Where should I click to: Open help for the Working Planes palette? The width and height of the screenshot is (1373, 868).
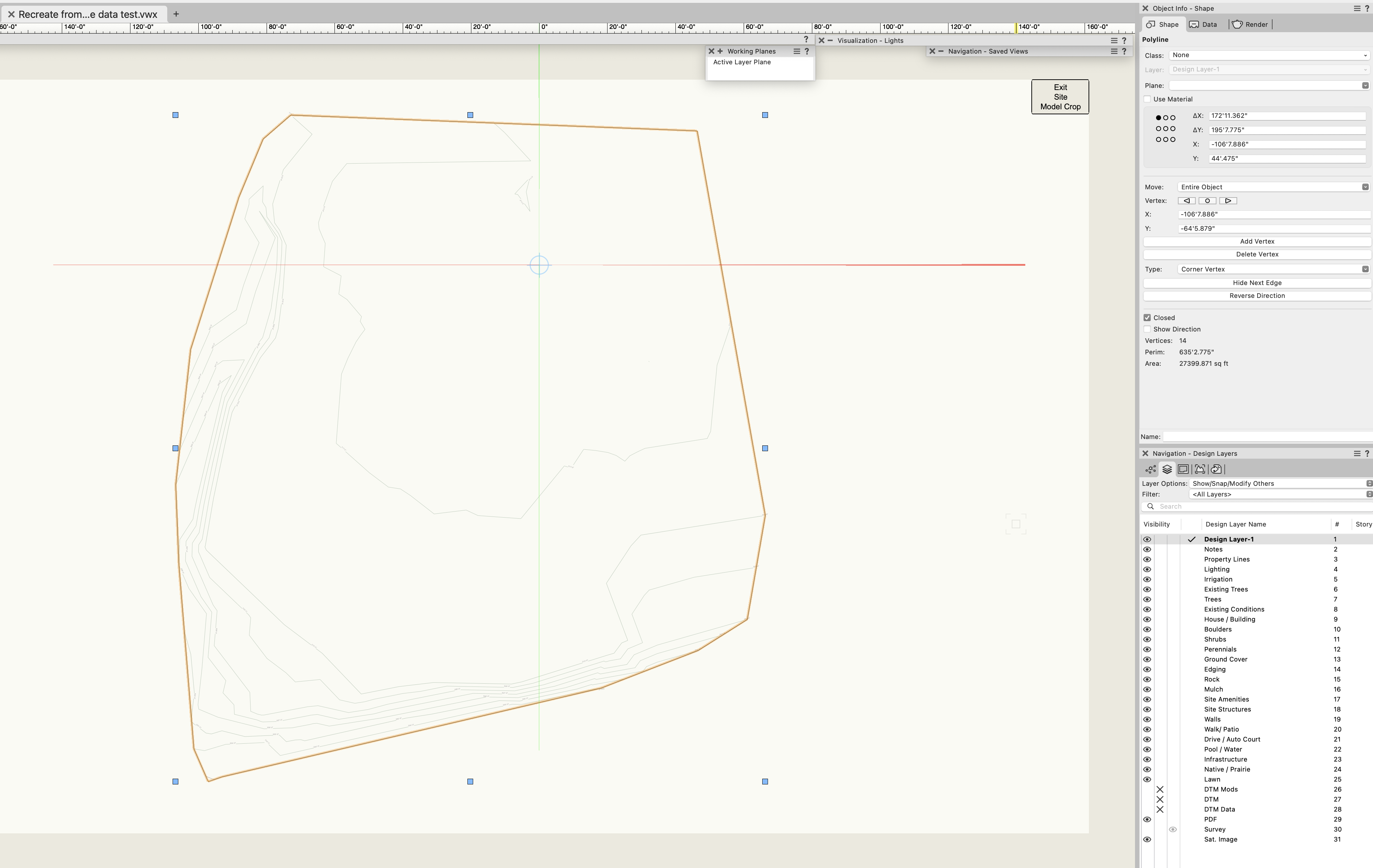click(x=807, y=51)
